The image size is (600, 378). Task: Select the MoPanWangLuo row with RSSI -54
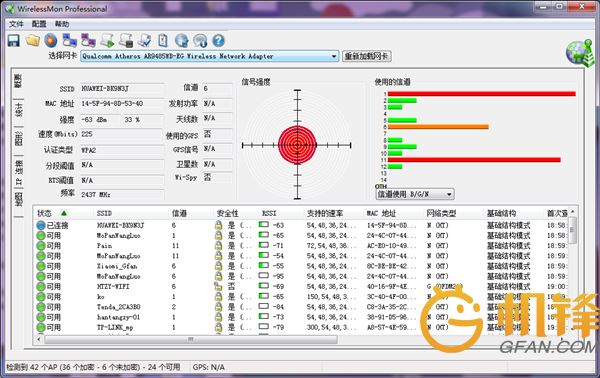point(302,256)
